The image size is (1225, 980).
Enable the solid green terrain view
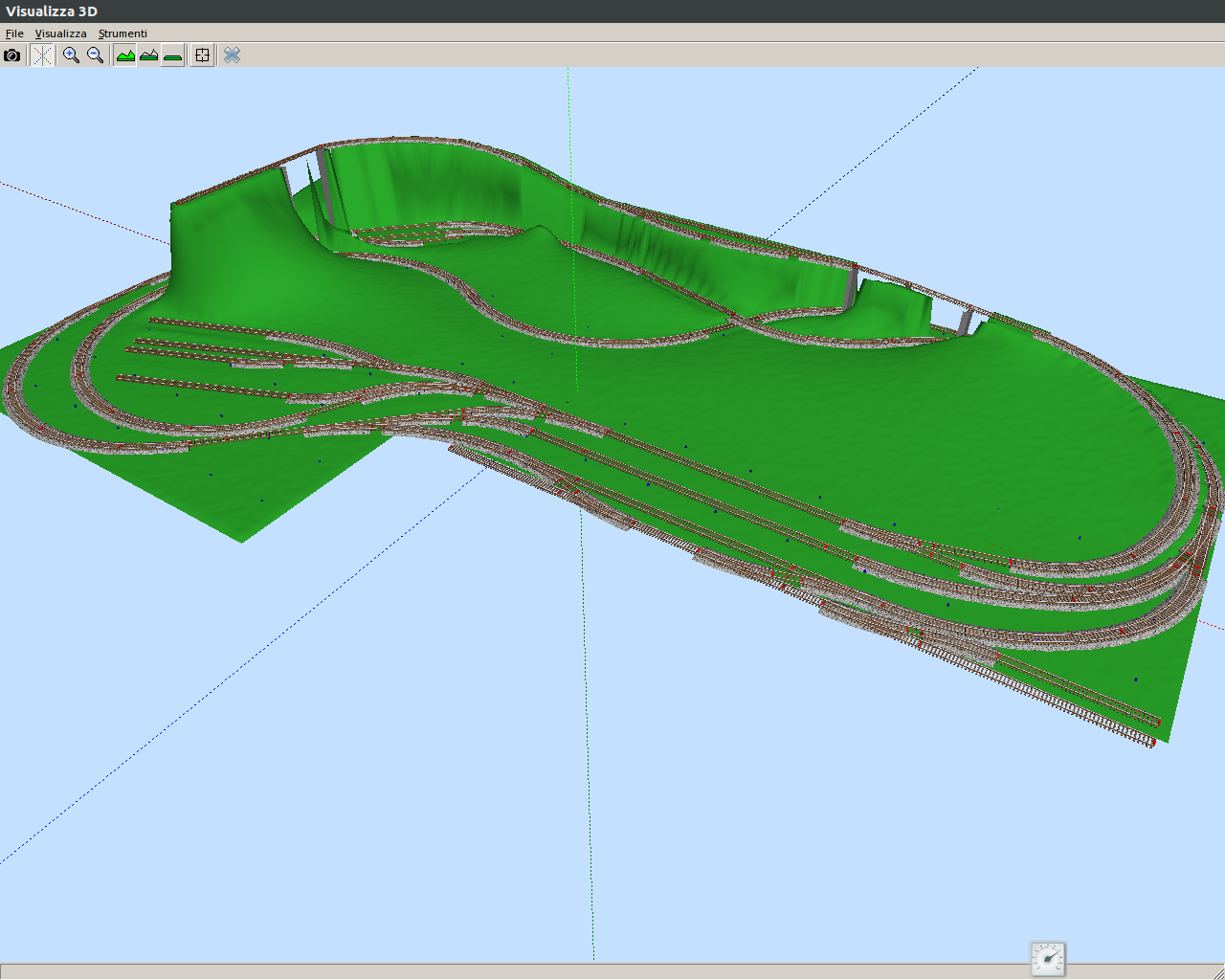click(x=125, y=56)
